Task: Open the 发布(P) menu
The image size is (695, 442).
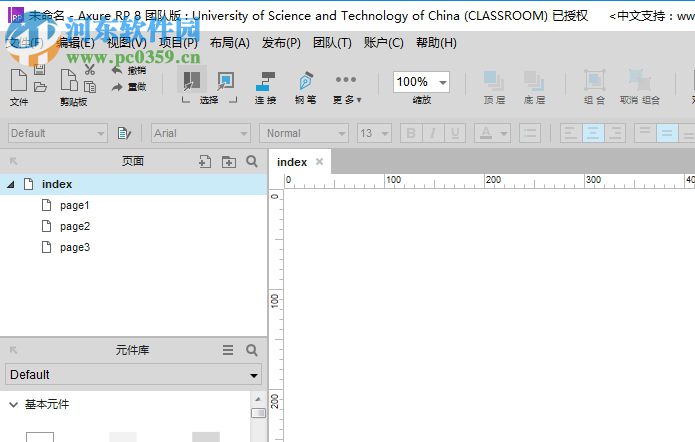Action: (x=281, y=43)
